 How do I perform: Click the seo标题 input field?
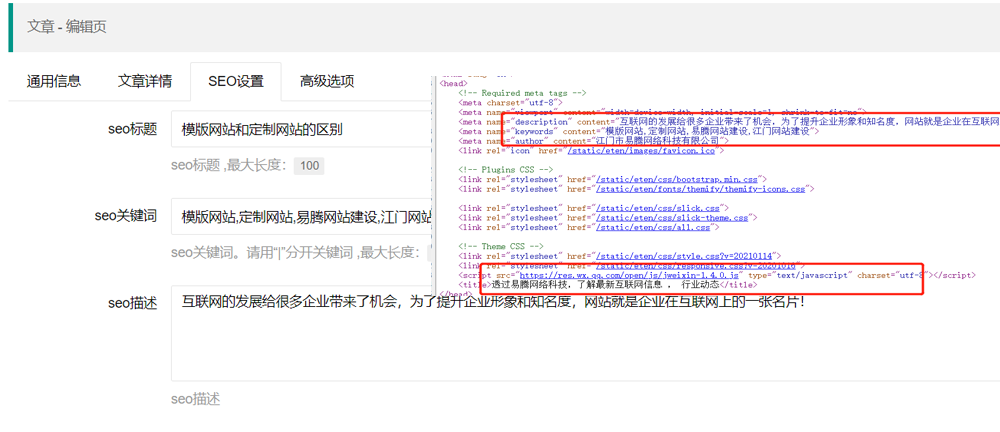(302, 130)
